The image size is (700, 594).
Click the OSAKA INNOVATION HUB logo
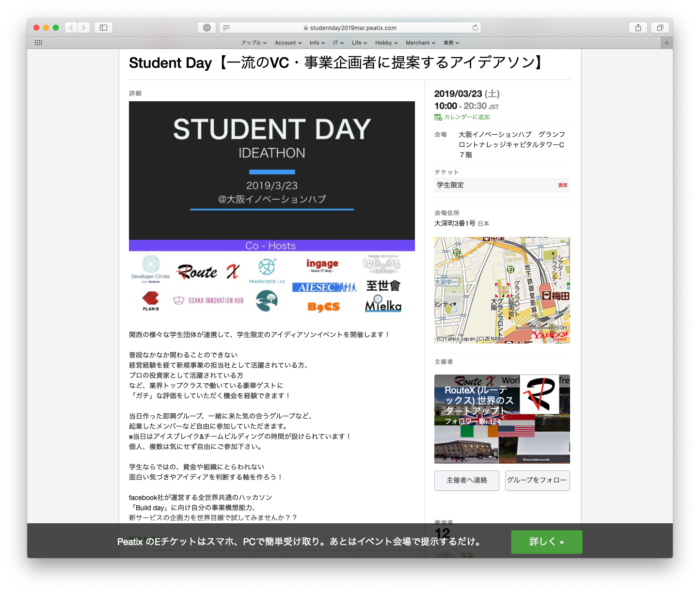pos(208,300)
